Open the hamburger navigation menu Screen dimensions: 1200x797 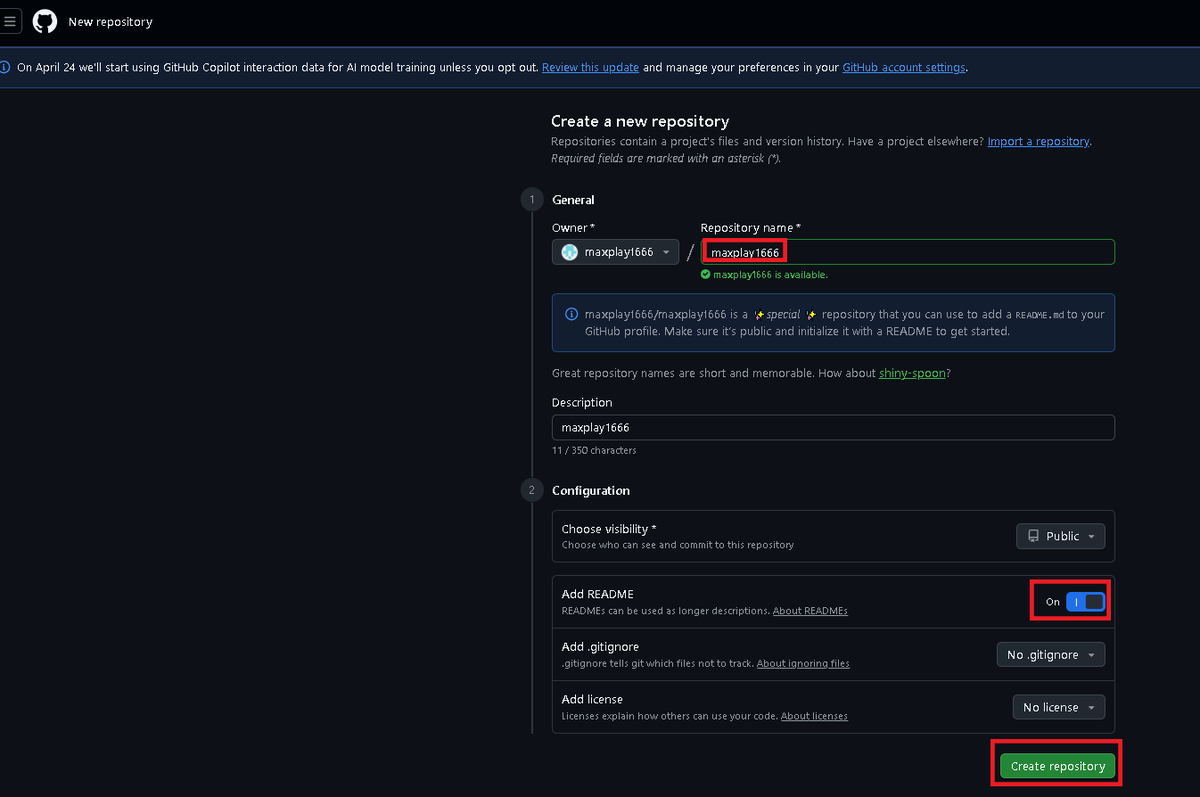tap(9, 21)
